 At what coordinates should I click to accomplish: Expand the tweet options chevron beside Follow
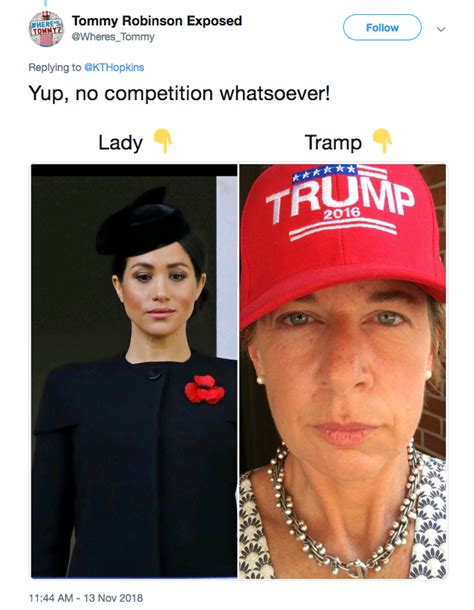pos(441,29)
